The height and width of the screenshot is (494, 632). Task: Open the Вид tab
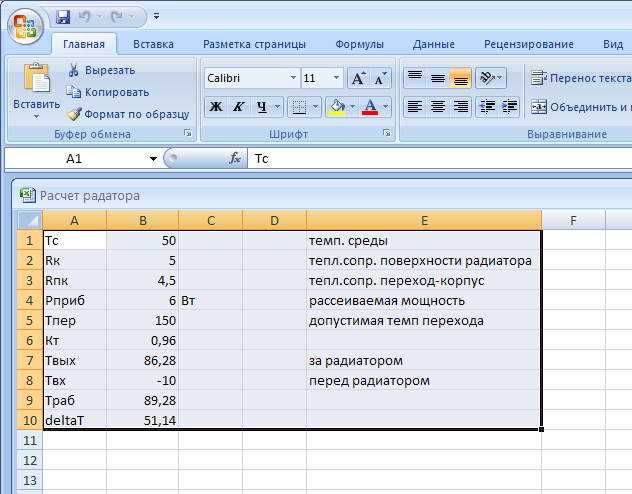[x=613, y=44]
